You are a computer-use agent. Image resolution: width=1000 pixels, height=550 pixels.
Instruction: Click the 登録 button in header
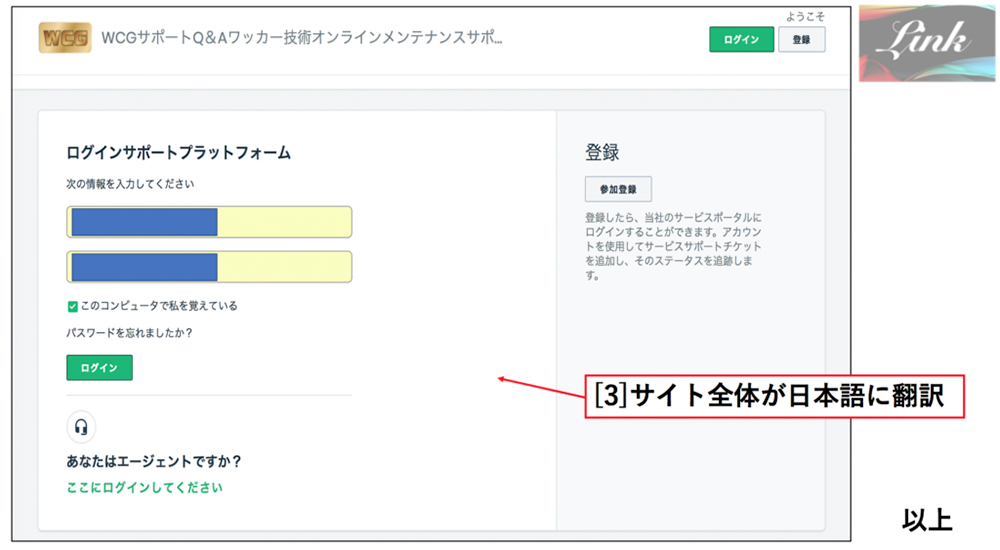coord(802,40)
